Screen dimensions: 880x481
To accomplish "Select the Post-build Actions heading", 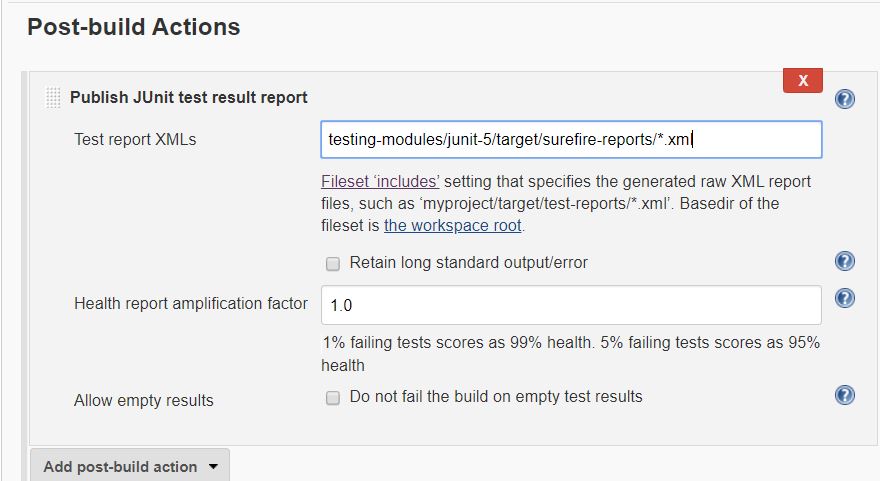I will [x=134, y=27].
